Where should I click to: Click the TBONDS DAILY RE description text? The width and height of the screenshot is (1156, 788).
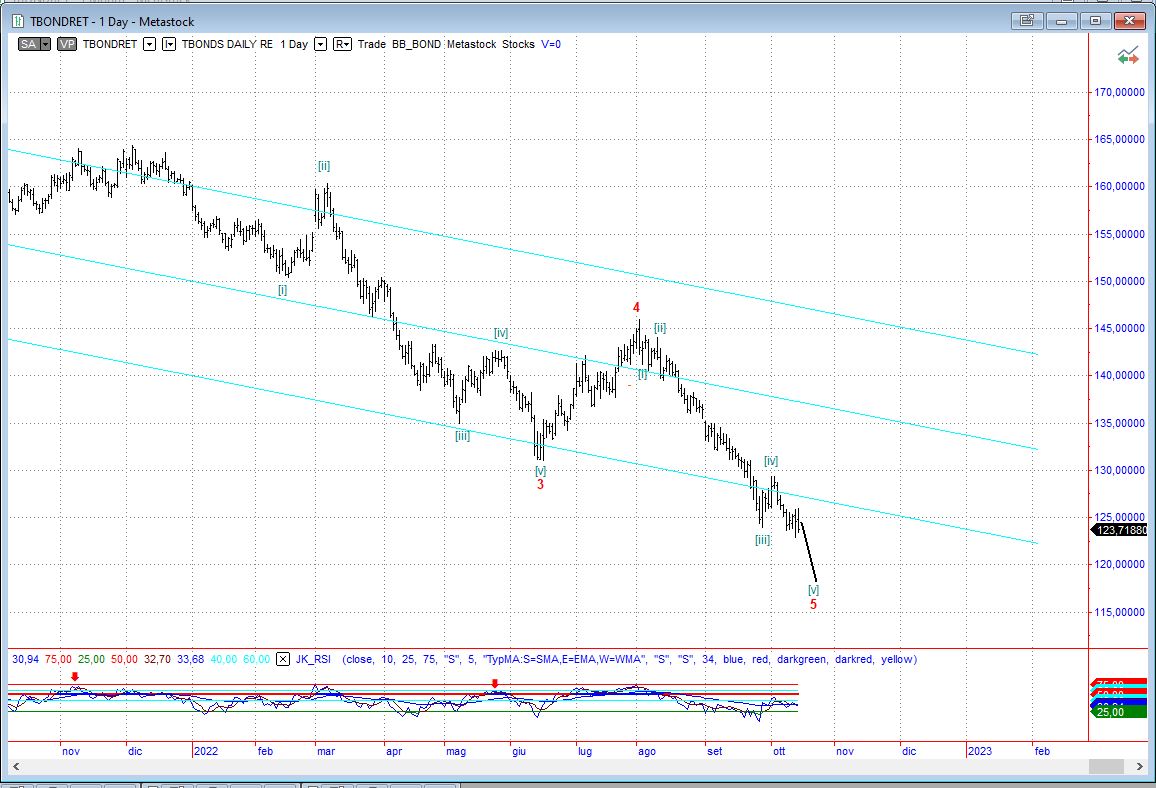tap(227, 44)
